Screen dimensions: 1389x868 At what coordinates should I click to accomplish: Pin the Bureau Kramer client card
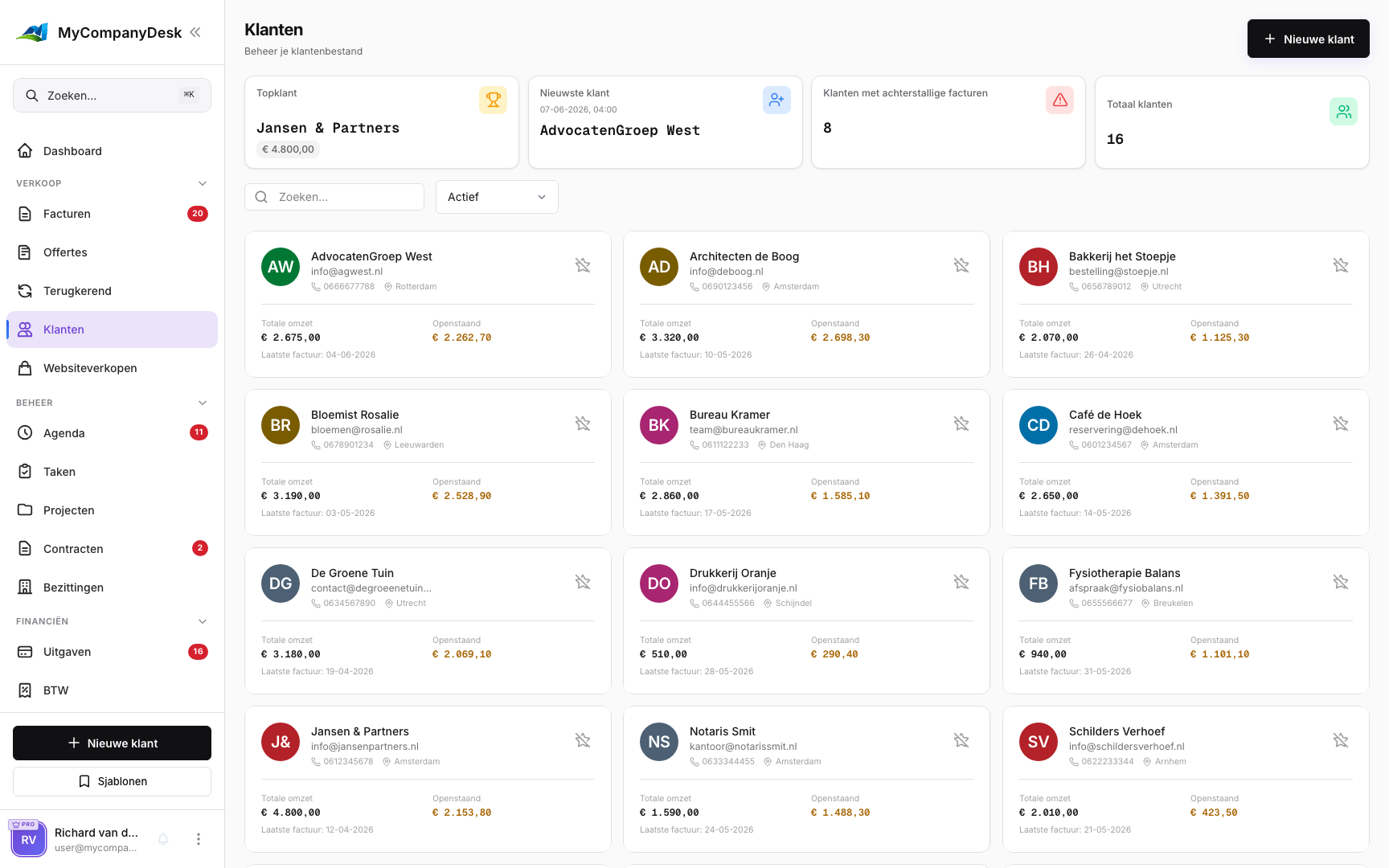[961, 424]
